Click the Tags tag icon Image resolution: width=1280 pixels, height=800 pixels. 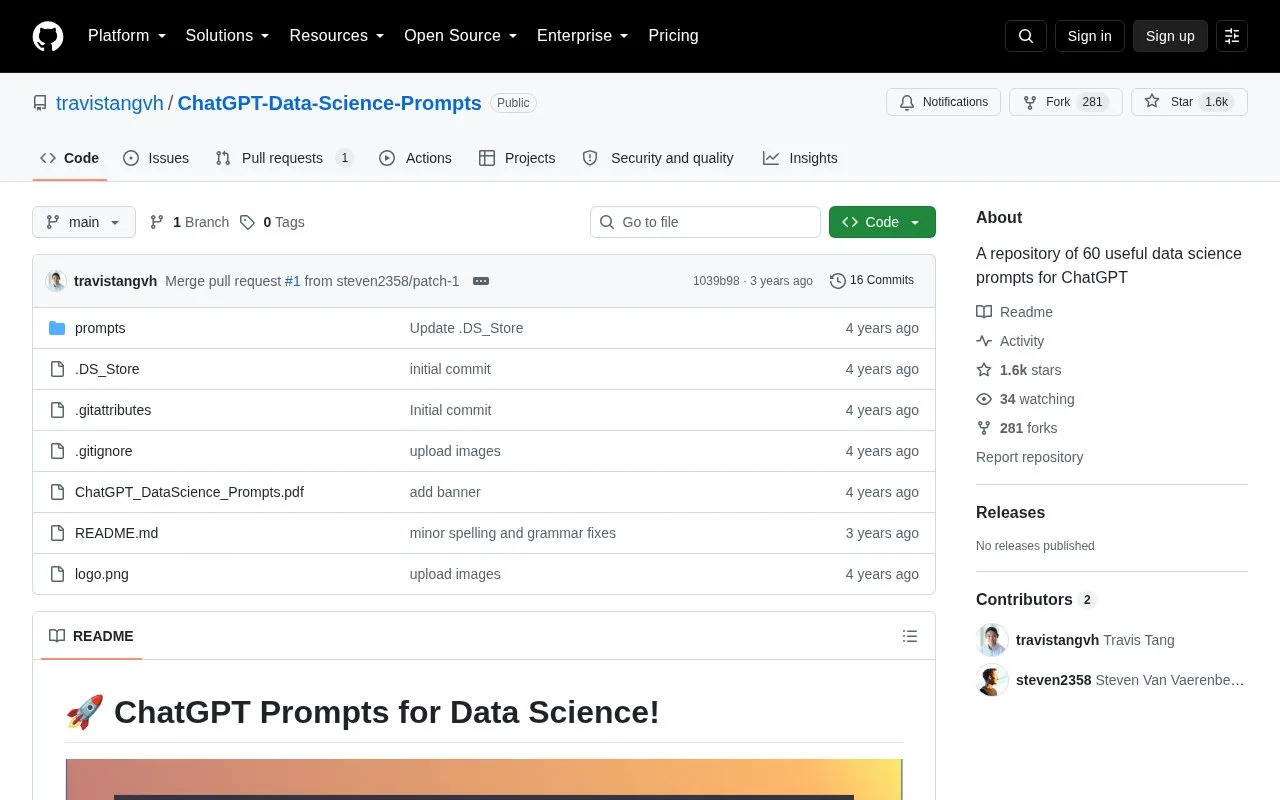click(247, 222)
